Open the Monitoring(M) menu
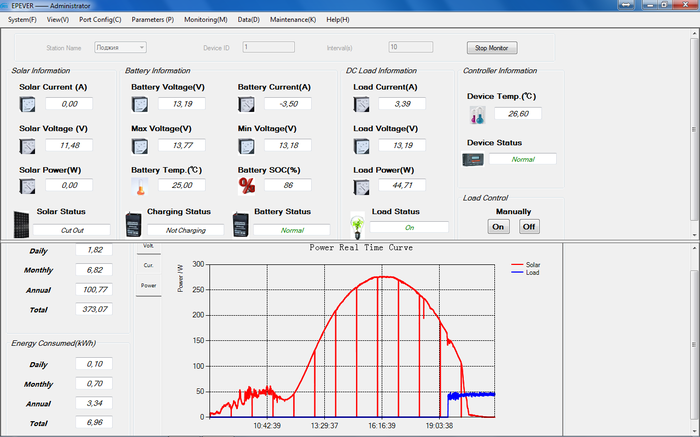Viewport: 700px width, 437px height. pyautogui.click(x=205, y=19)
